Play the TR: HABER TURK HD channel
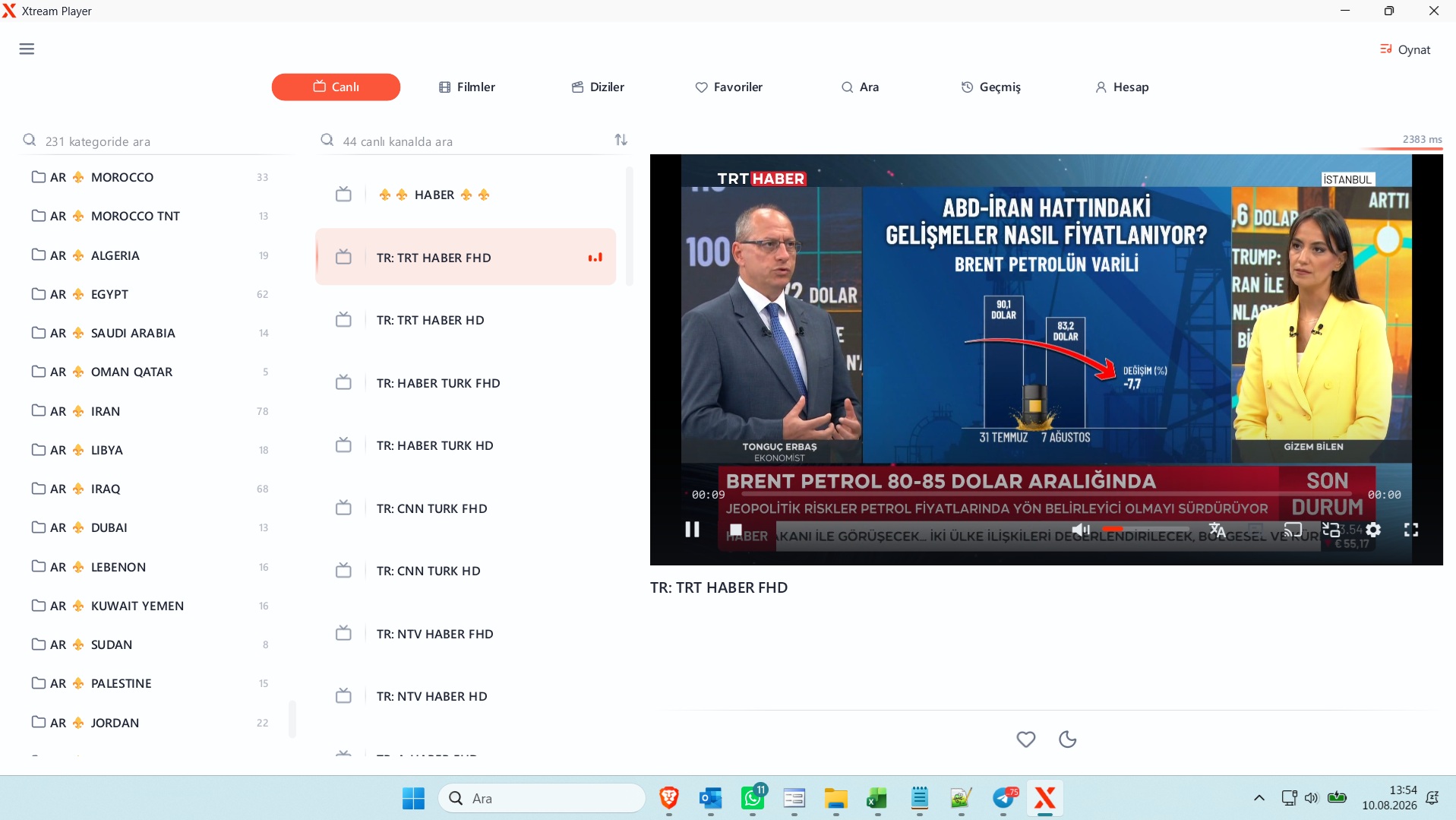Screen dimensions: 1456x820 coord(466,445)
